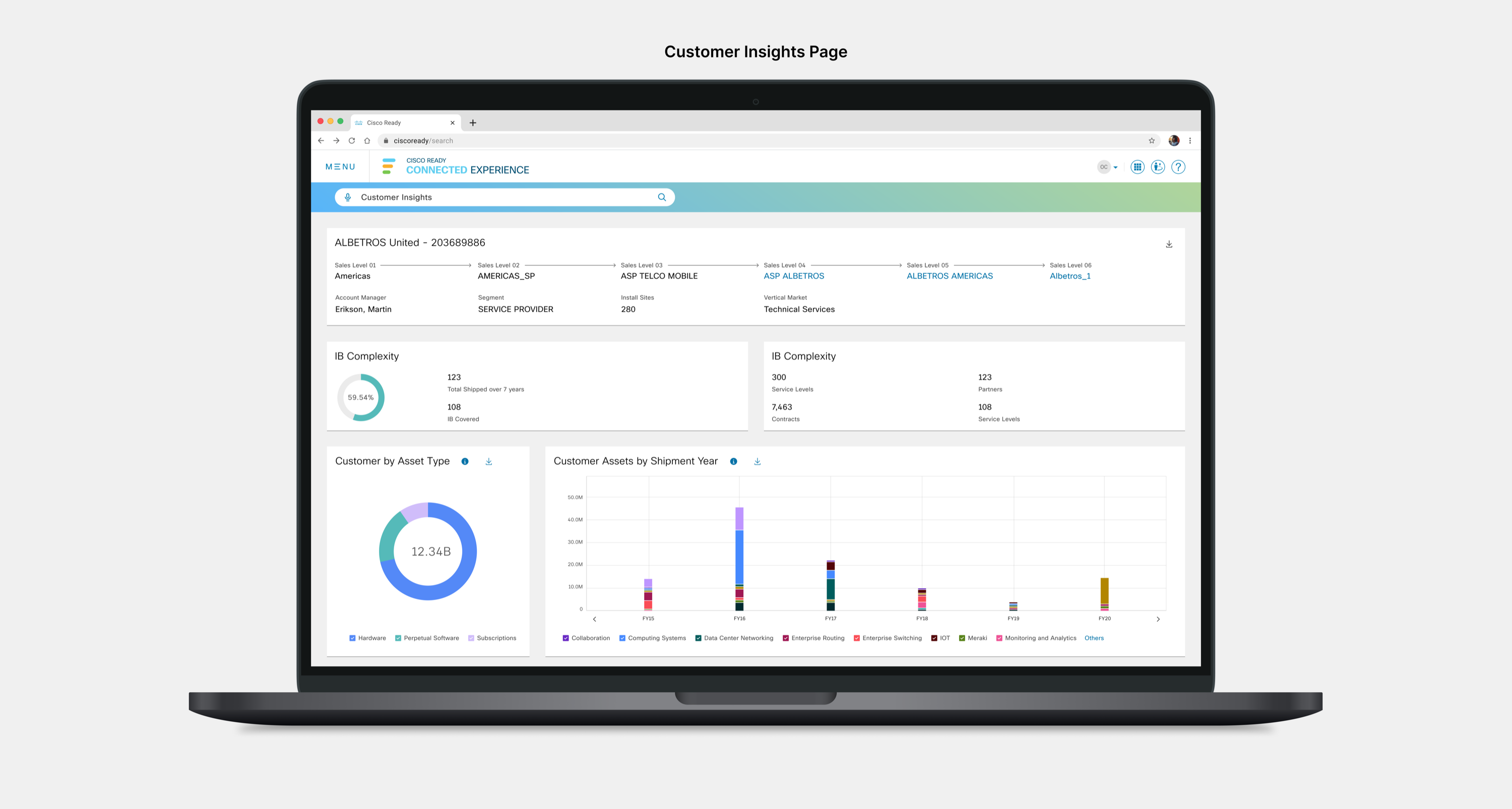
Task: Show the Others legend categories
Action: click(x=1094, y=638)
